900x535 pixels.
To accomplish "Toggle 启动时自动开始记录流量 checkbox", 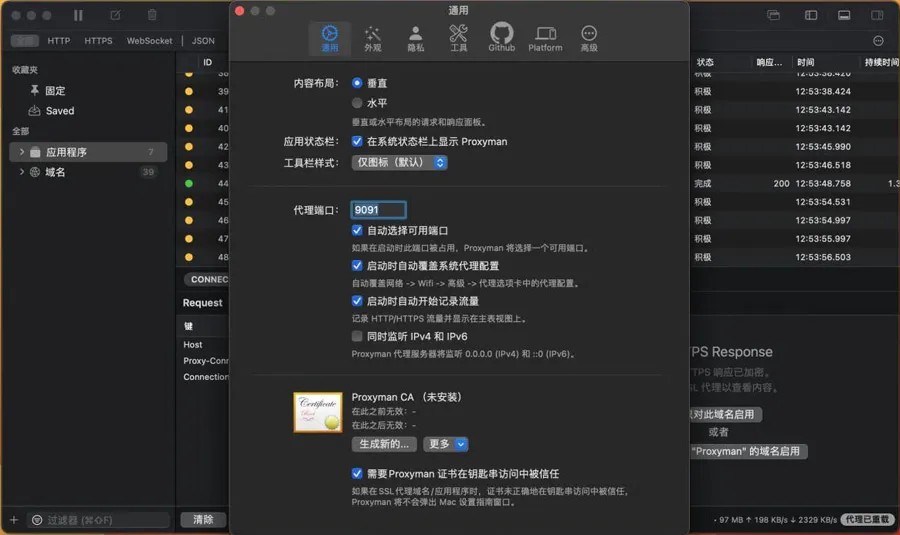I will (x=357, y=301).
